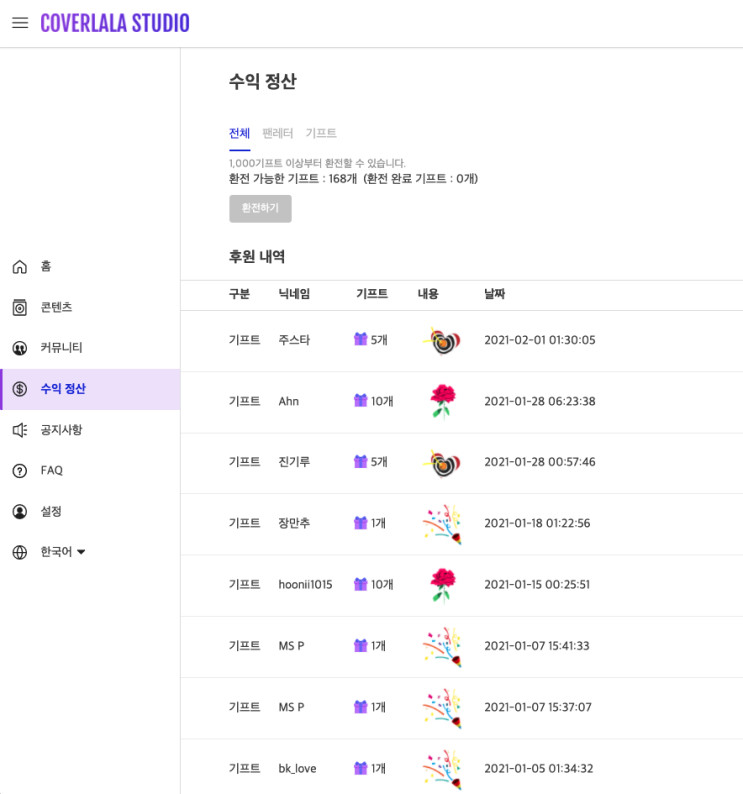
Task: Click party popper sticker in 15:37:07 row
Action: coord(442,708)
